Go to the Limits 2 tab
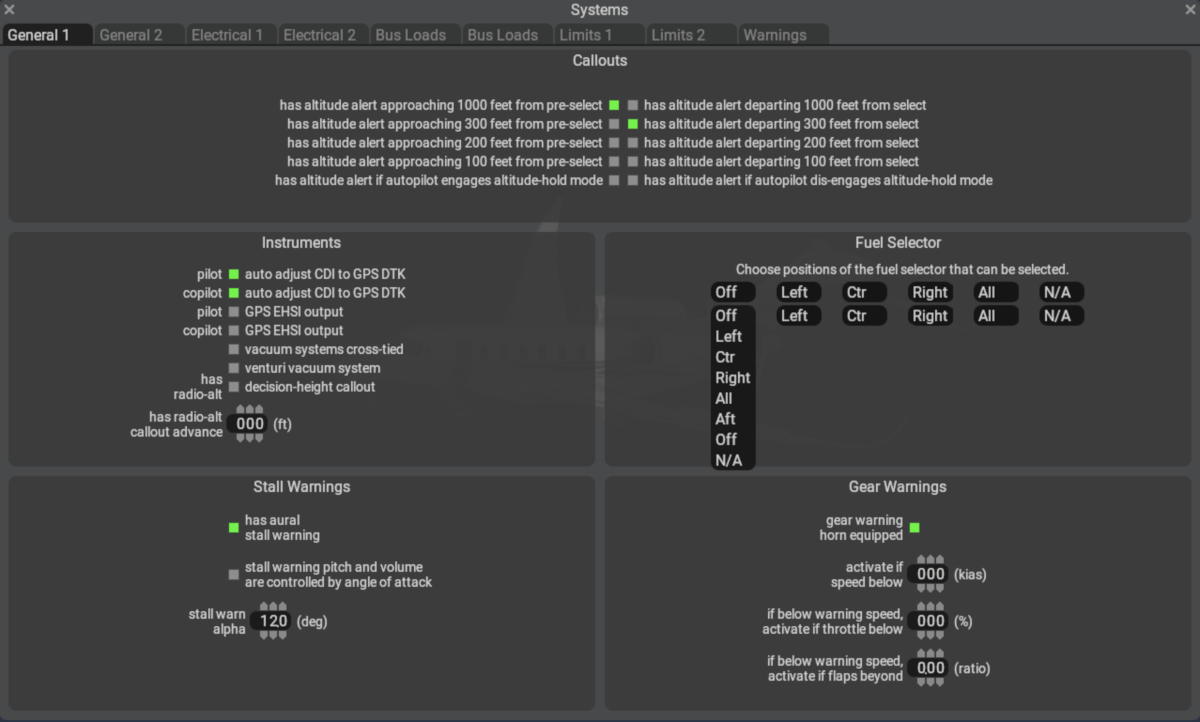The height and width of the screenshot is (722, 1200). (x=679, y=35)
